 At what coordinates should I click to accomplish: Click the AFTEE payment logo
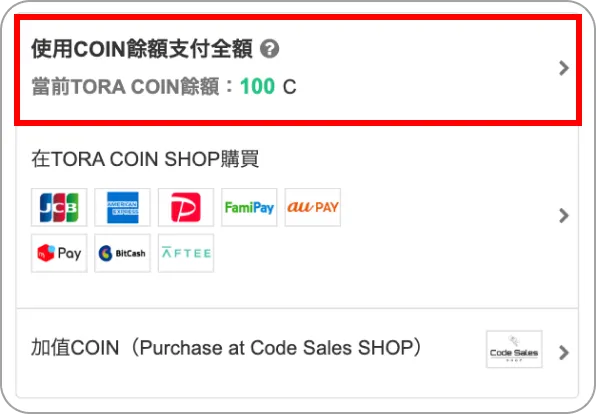click(186, 253)
